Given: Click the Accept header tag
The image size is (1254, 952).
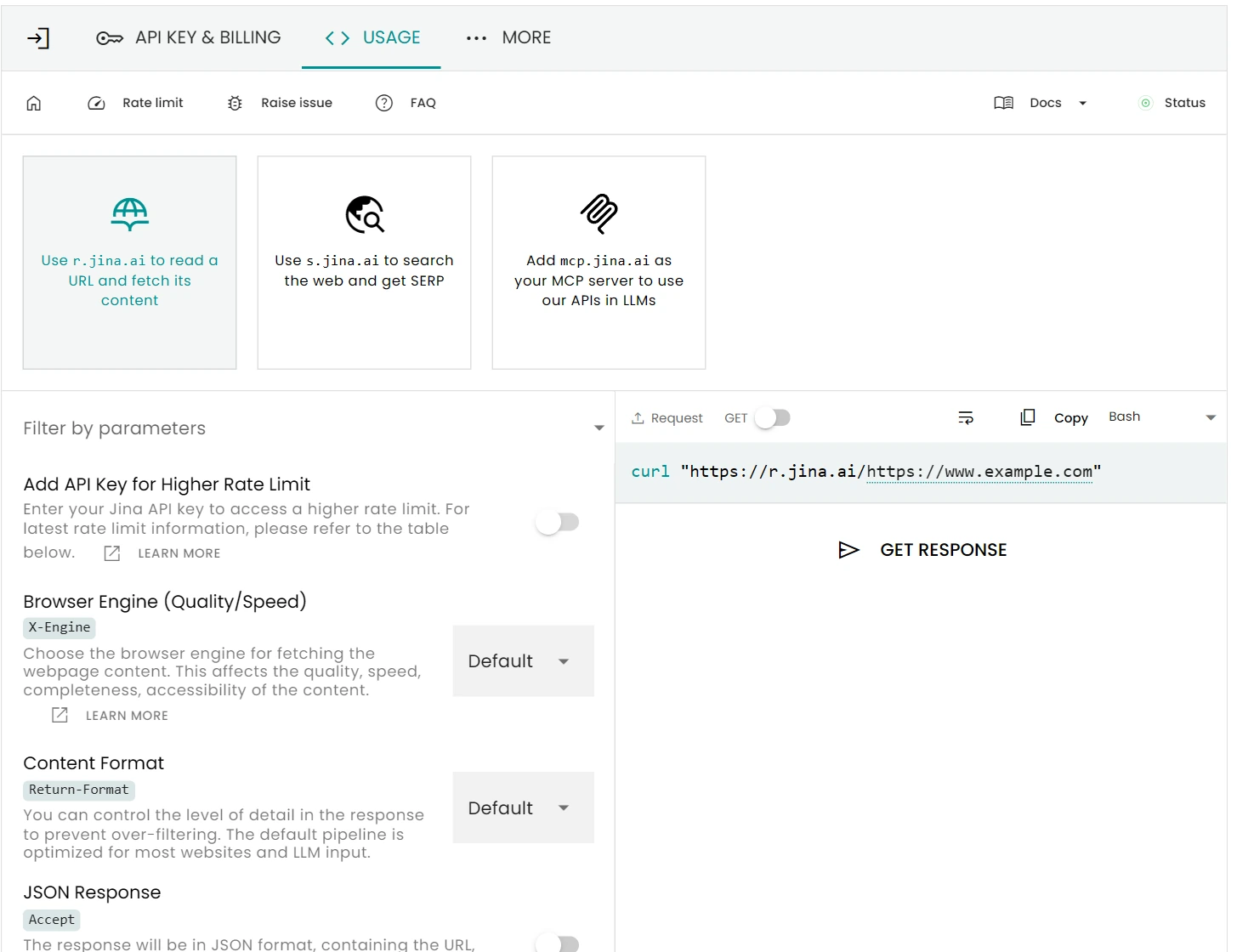Looking at the screenshot, I should tap(52, 920).
